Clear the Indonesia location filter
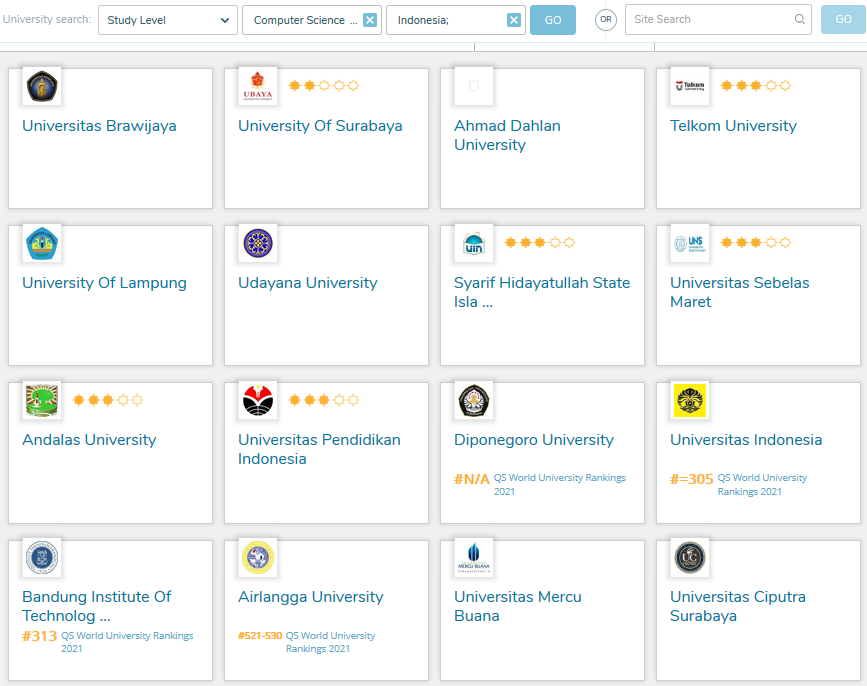This screenshot has width=867, height=686. tap(514, 20)
